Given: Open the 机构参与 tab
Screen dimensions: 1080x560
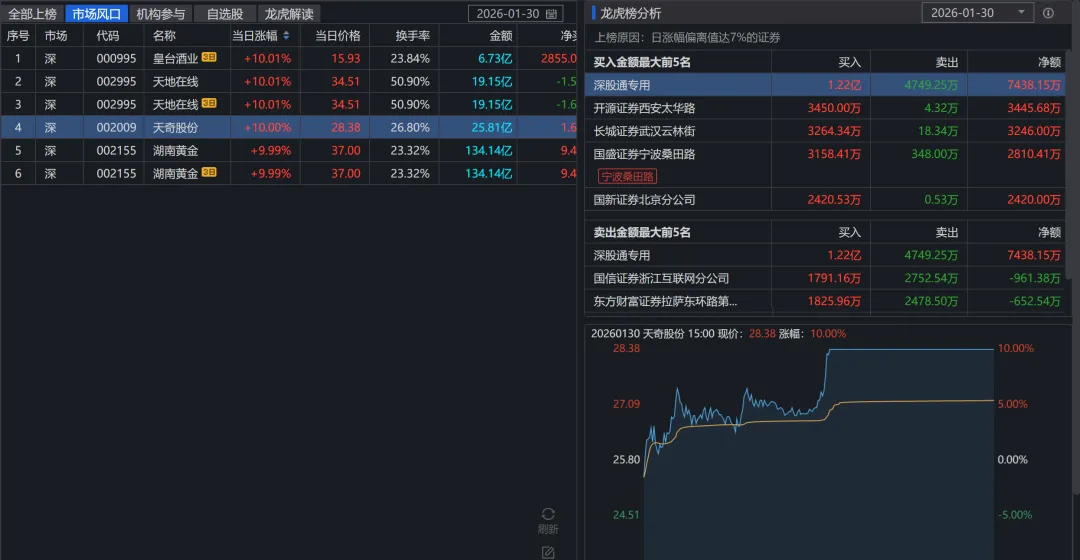Looking at the screenshot, I should [x=161, y=14].
